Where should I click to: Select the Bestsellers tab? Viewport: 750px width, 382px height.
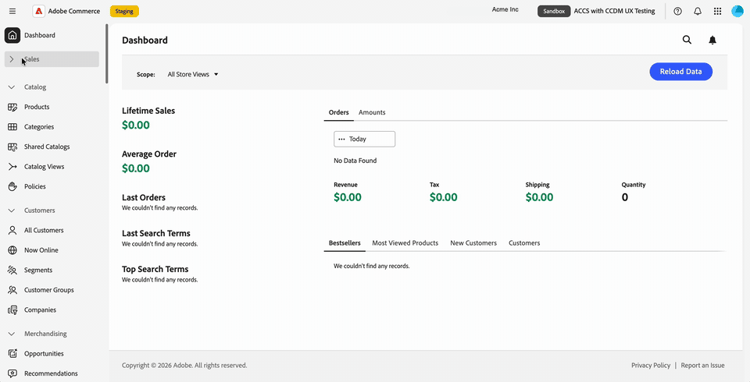click(344, 243)
